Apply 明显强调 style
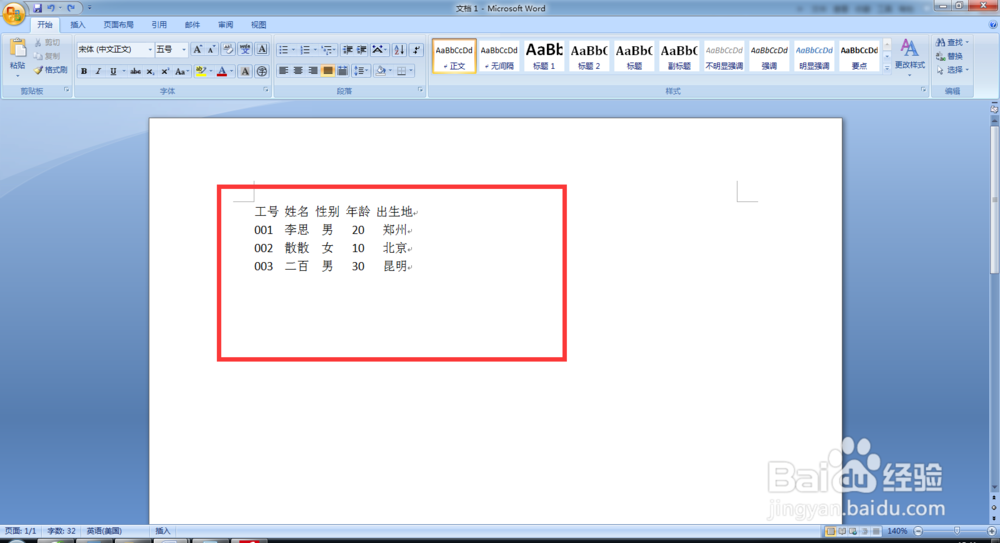 pyautogui.click(x=814, y=56)
